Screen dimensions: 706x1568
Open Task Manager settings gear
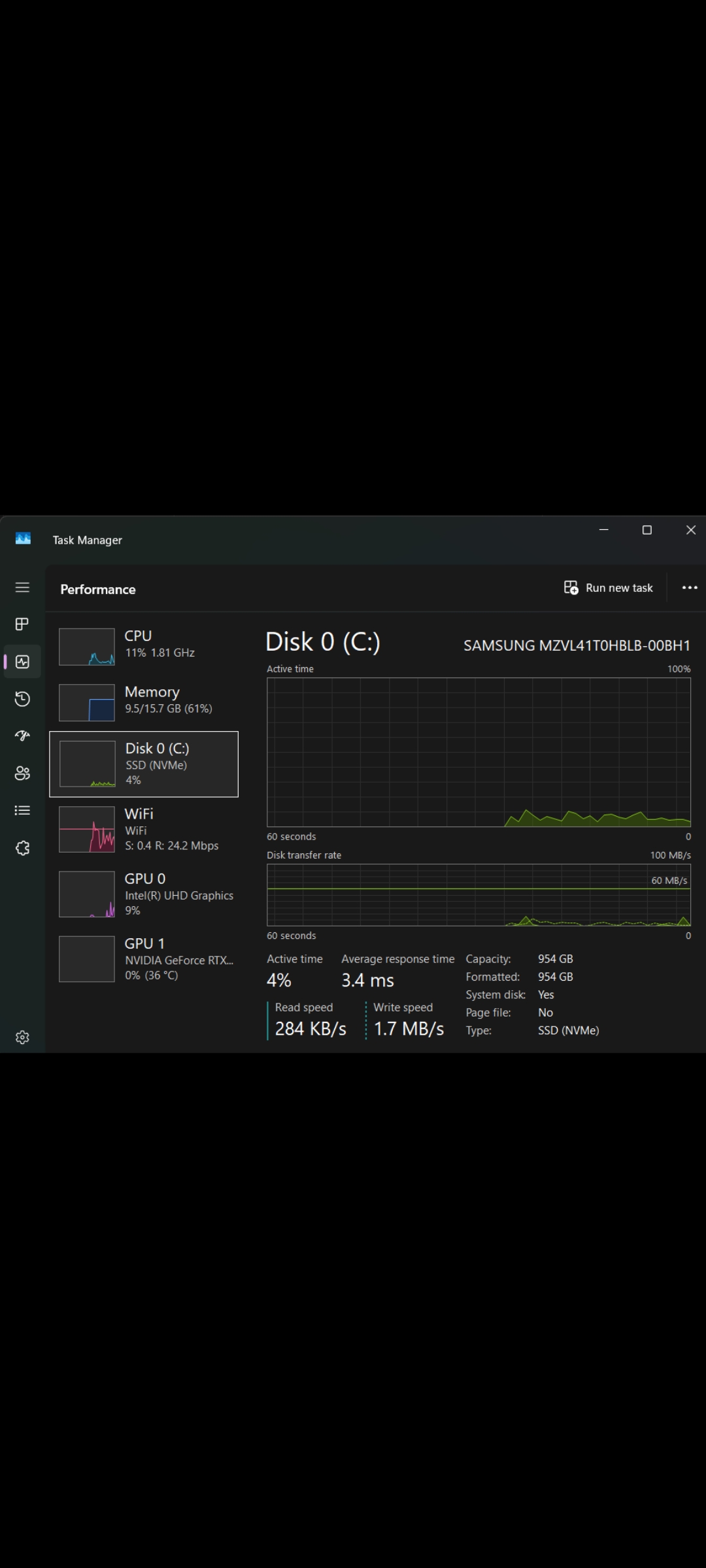click(22, 1037)
